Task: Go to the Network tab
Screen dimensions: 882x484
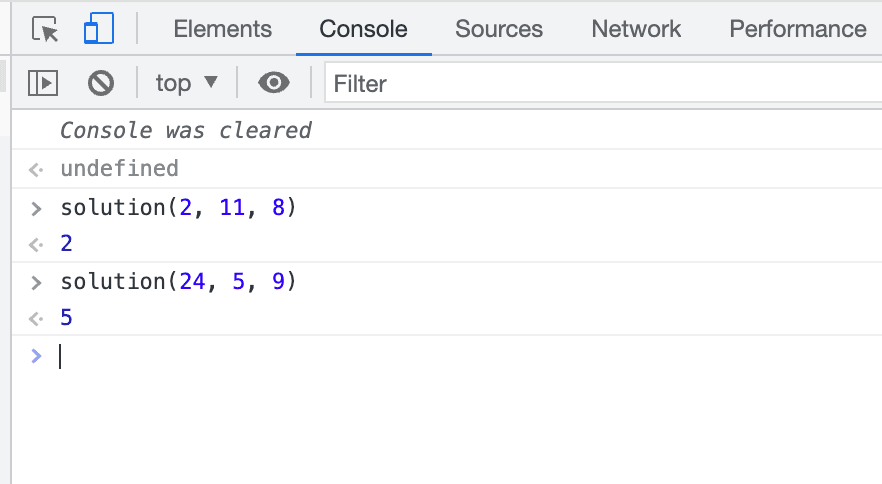Action: coord(636,29)
